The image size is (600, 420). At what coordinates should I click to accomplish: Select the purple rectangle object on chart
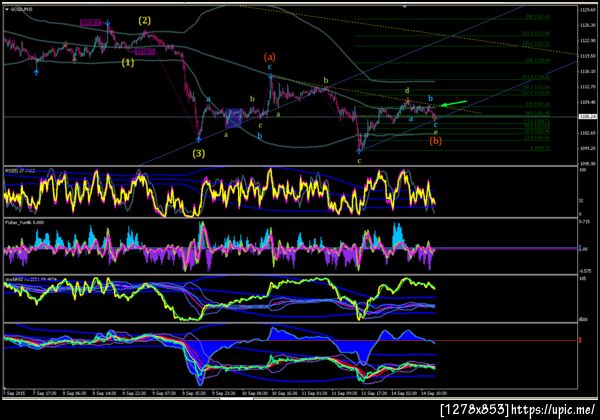point(233,118)
